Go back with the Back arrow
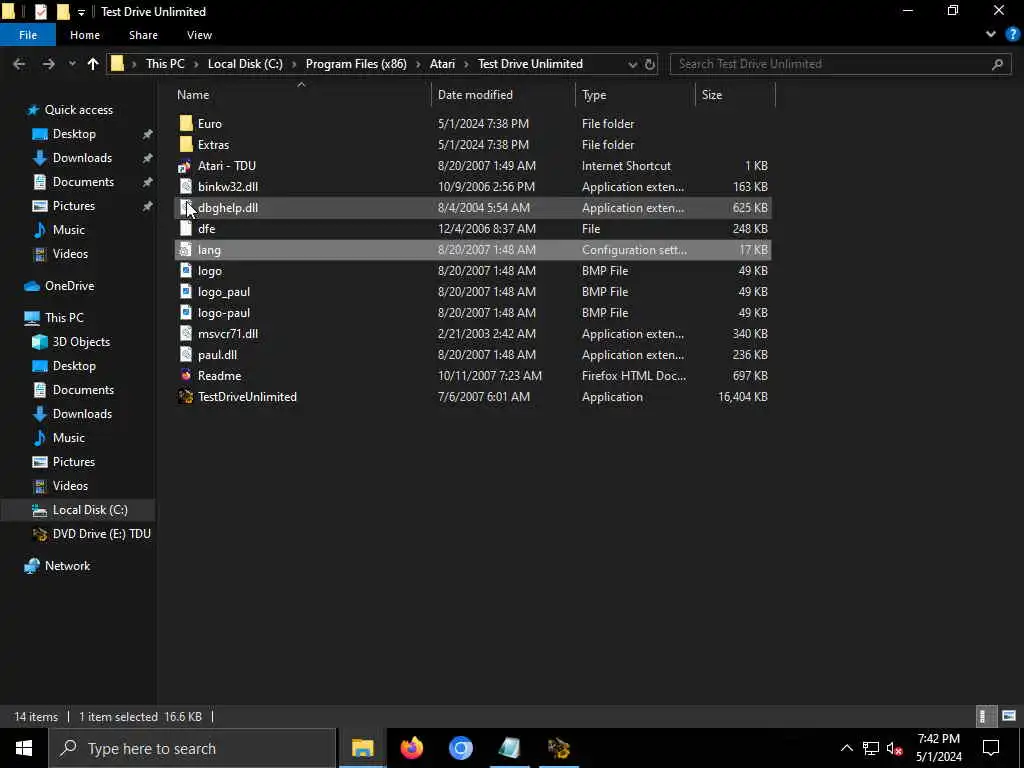Image resolution: width=1024 pixels, height=768 pixels. coord(20,64)
